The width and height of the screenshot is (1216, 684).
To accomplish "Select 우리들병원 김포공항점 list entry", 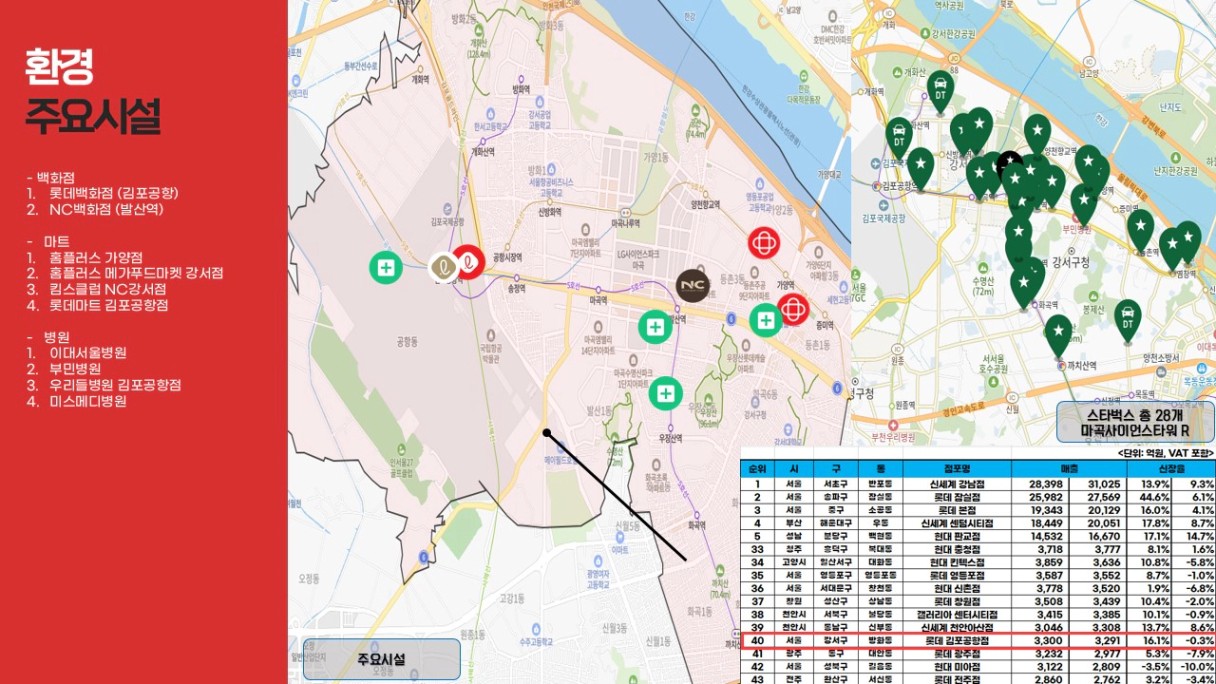I will (115, 384).
